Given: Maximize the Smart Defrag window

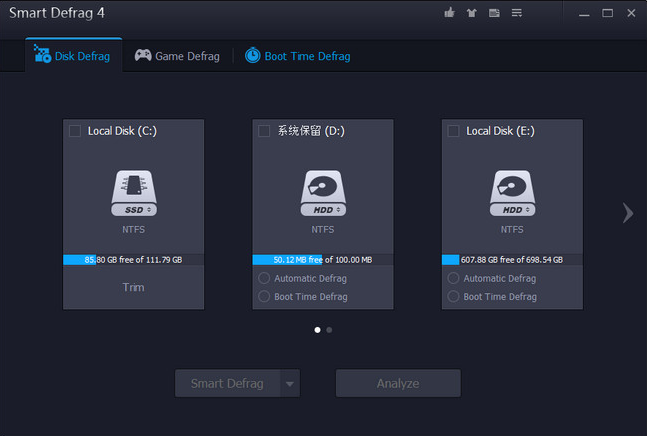Looking at the screenshot, I should point(607,13).
